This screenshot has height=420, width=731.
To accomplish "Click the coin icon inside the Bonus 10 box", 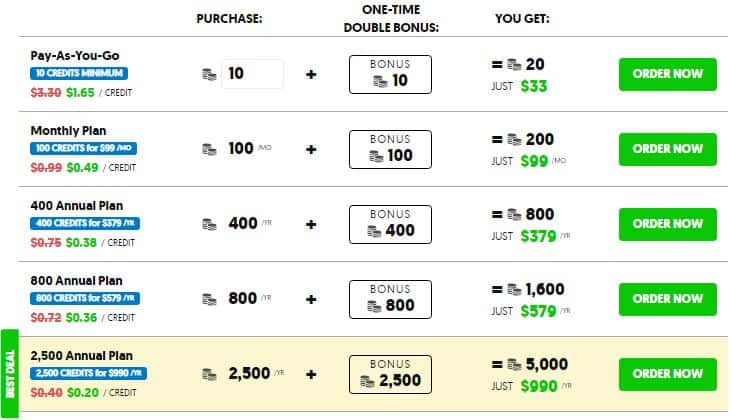I will (x=380, y=81).
